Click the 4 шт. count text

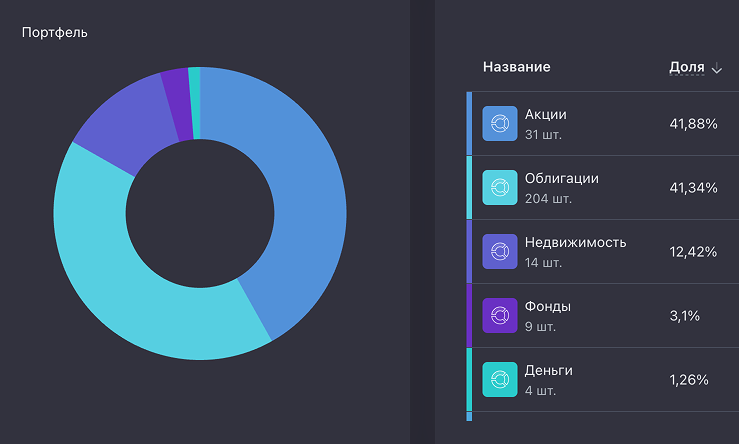pos(540,391)
